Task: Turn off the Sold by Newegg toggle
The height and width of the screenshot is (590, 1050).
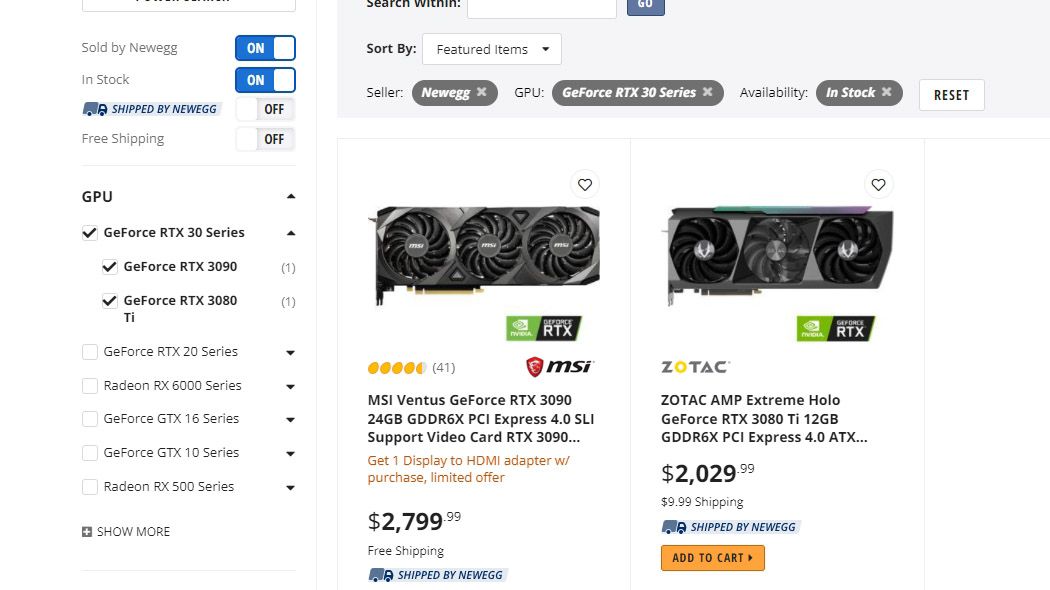Action: [265, 47]
